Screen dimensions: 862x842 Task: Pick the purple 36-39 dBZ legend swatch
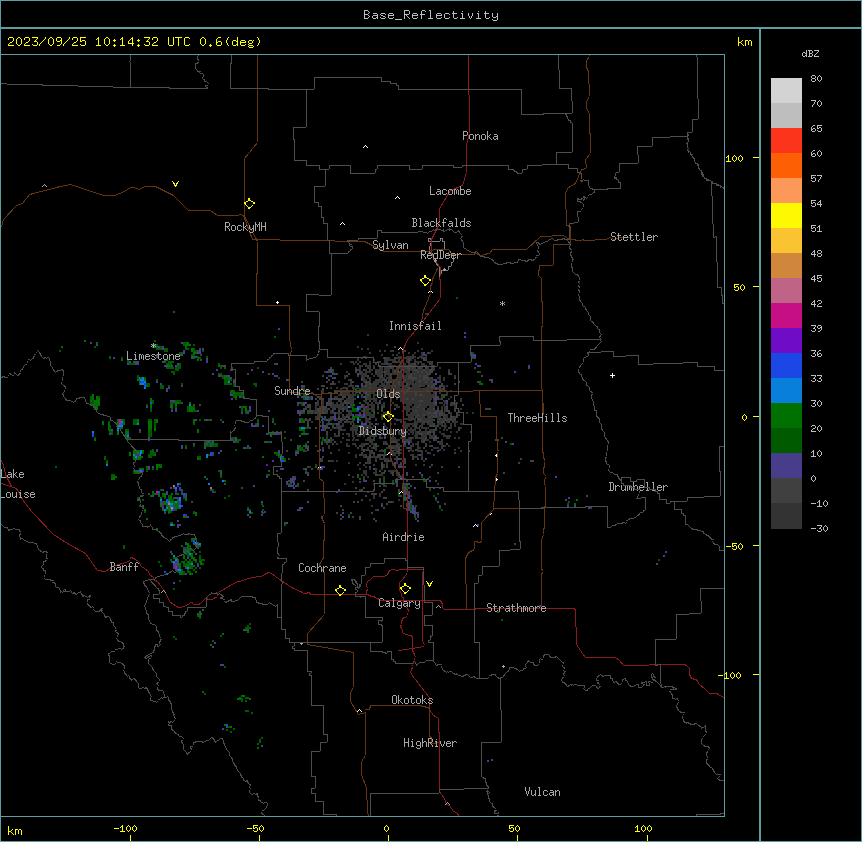(x=786, y=341)
